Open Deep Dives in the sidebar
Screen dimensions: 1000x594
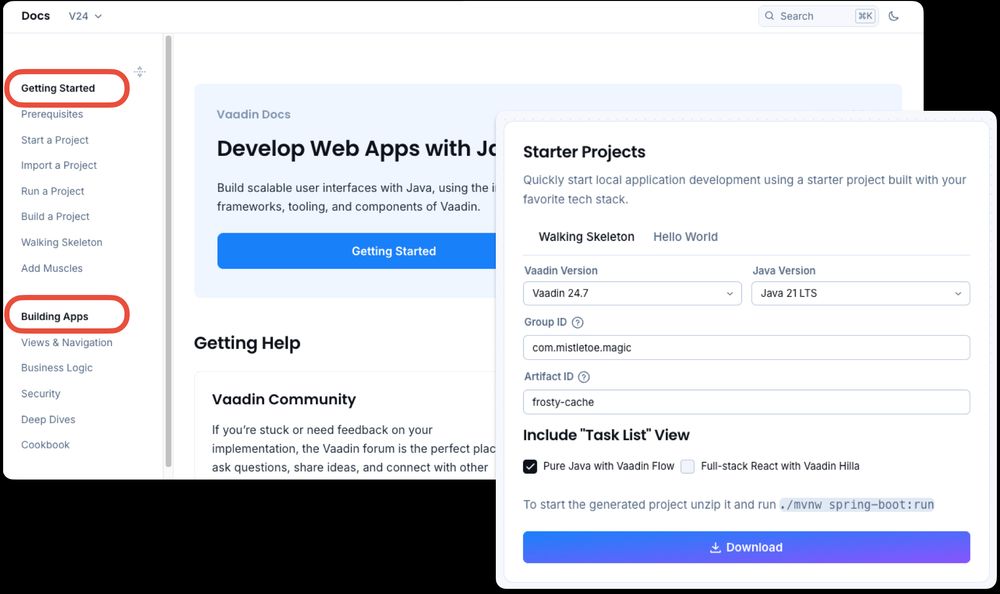[48, 419]
